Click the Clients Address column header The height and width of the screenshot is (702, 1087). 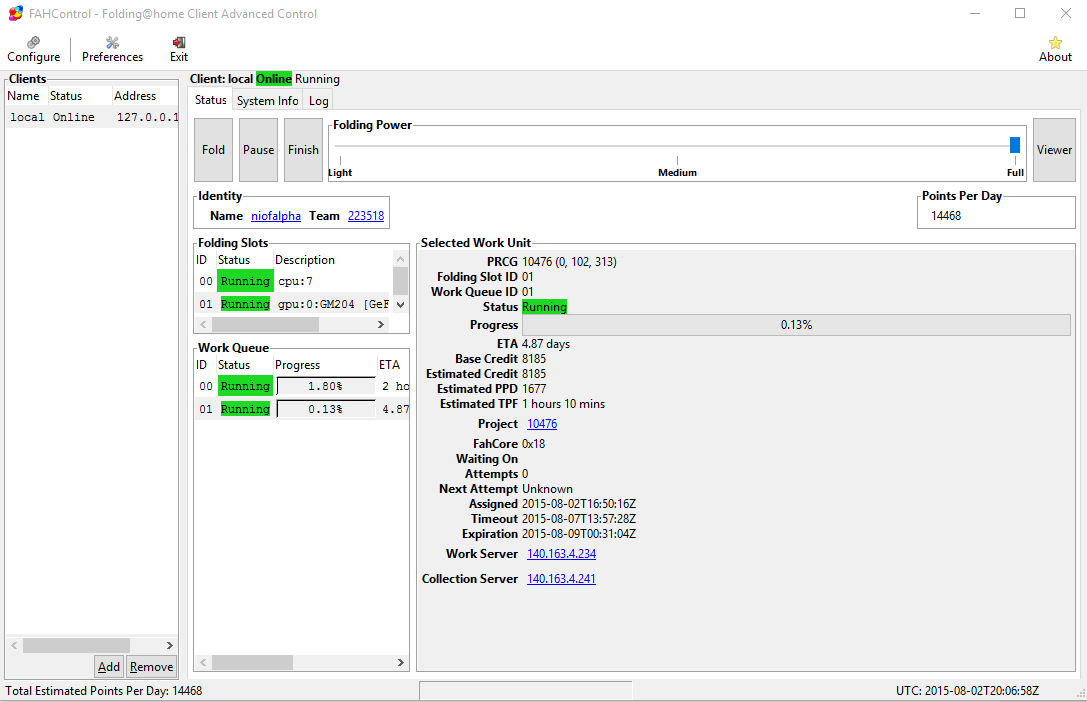pos(145,96)
